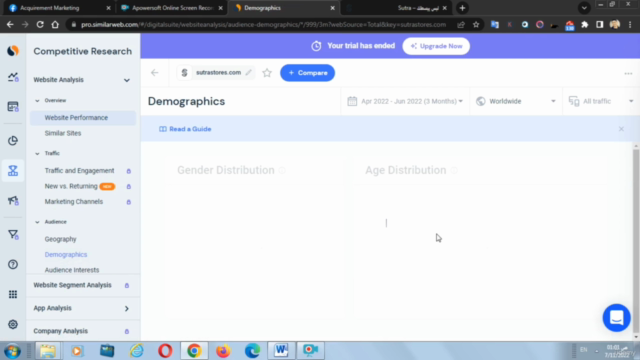Screen dimensions: 640x360
Task: Open the funnel sidebar icon
Action: 13,235
